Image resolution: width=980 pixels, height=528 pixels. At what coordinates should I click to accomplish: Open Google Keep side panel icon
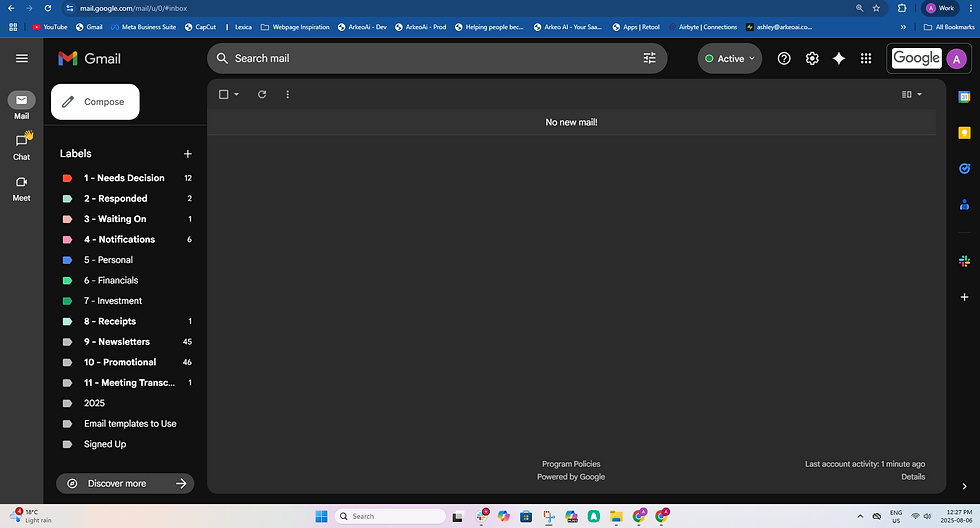[x=964, y=132]
